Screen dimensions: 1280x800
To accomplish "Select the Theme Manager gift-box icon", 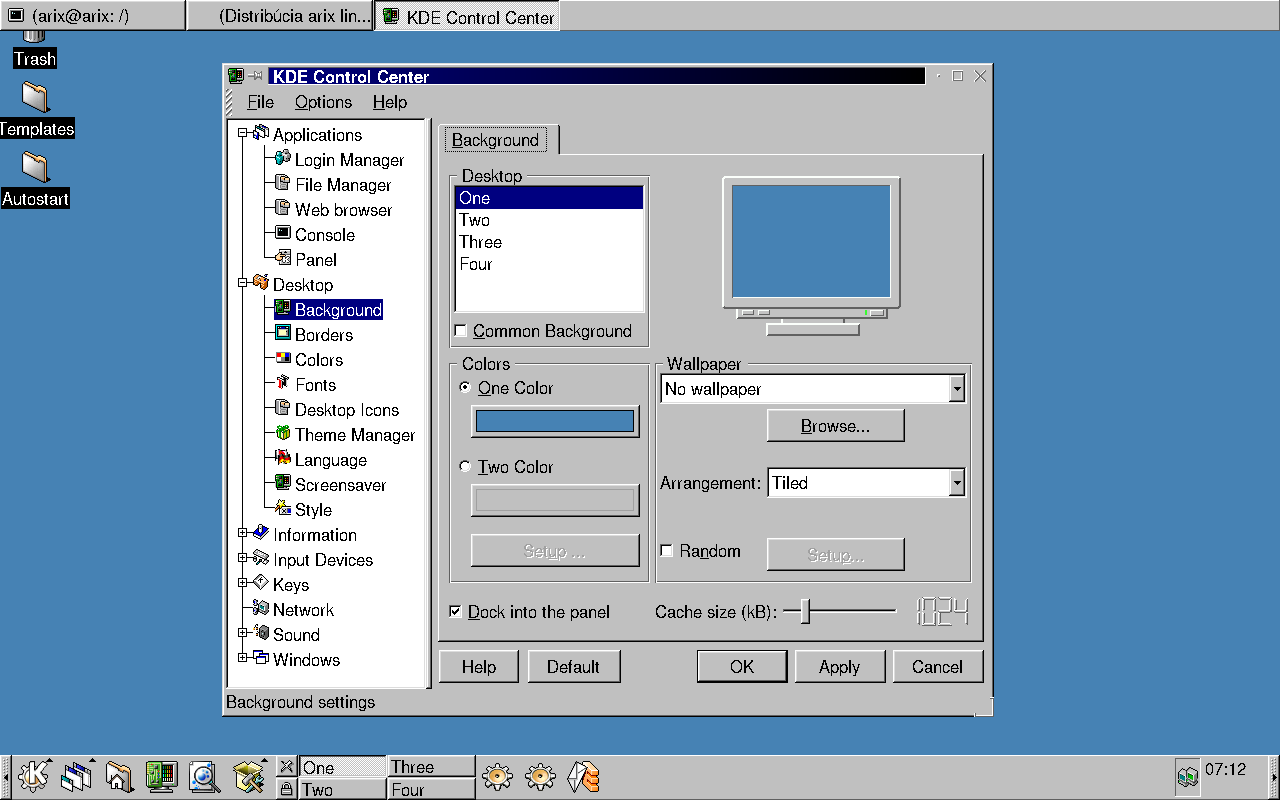I will (283, 434).
